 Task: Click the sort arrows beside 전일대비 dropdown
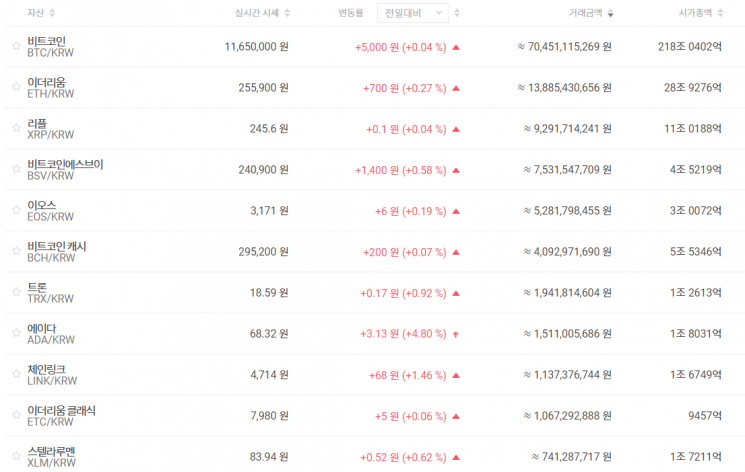(x=457, y=13)
